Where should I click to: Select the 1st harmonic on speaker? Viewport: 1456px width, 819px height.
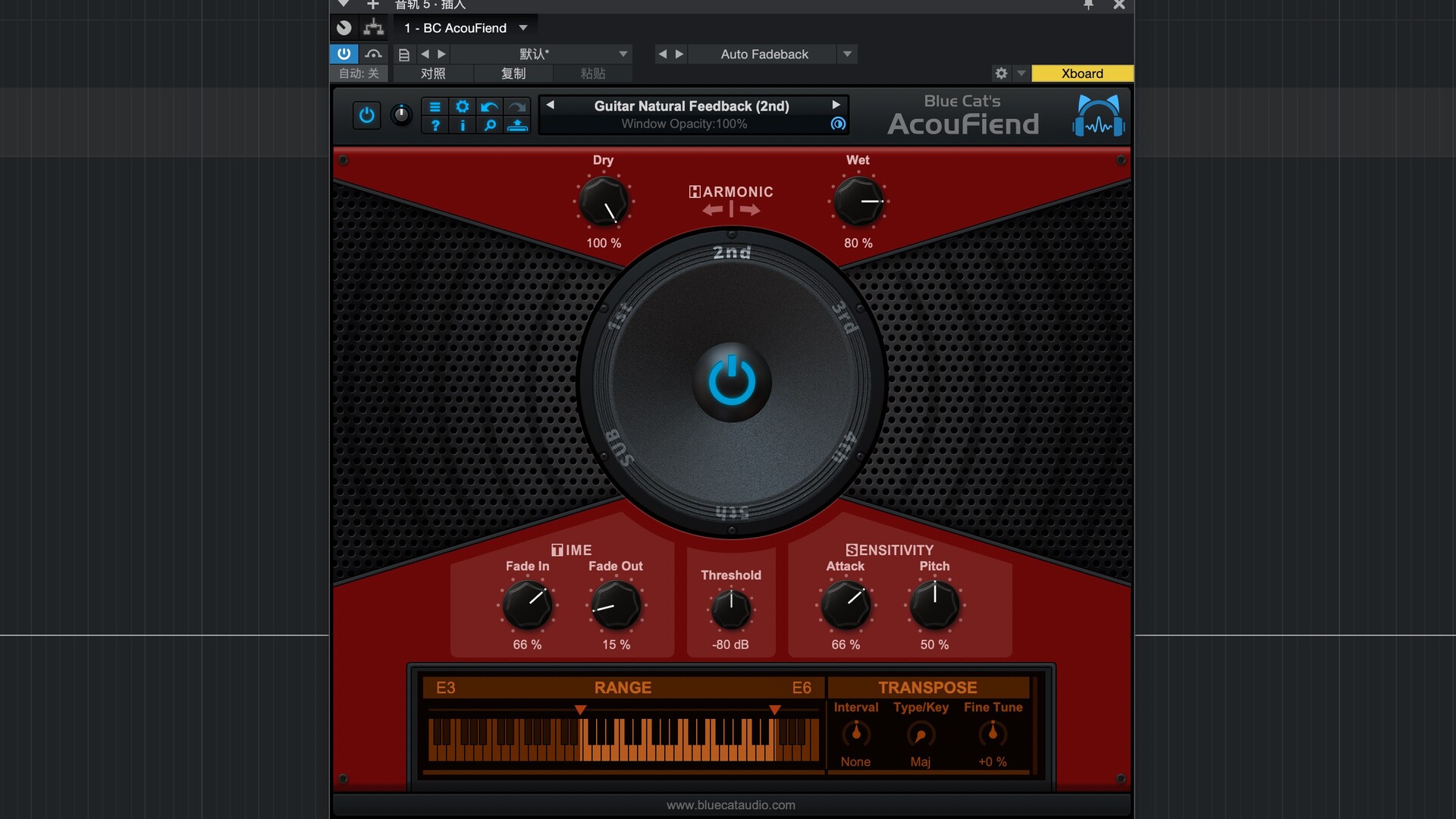620,317
